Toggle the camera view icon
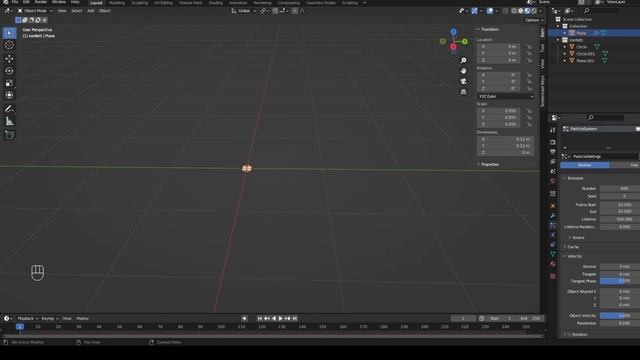640x360 pixels. click(463, 82)
